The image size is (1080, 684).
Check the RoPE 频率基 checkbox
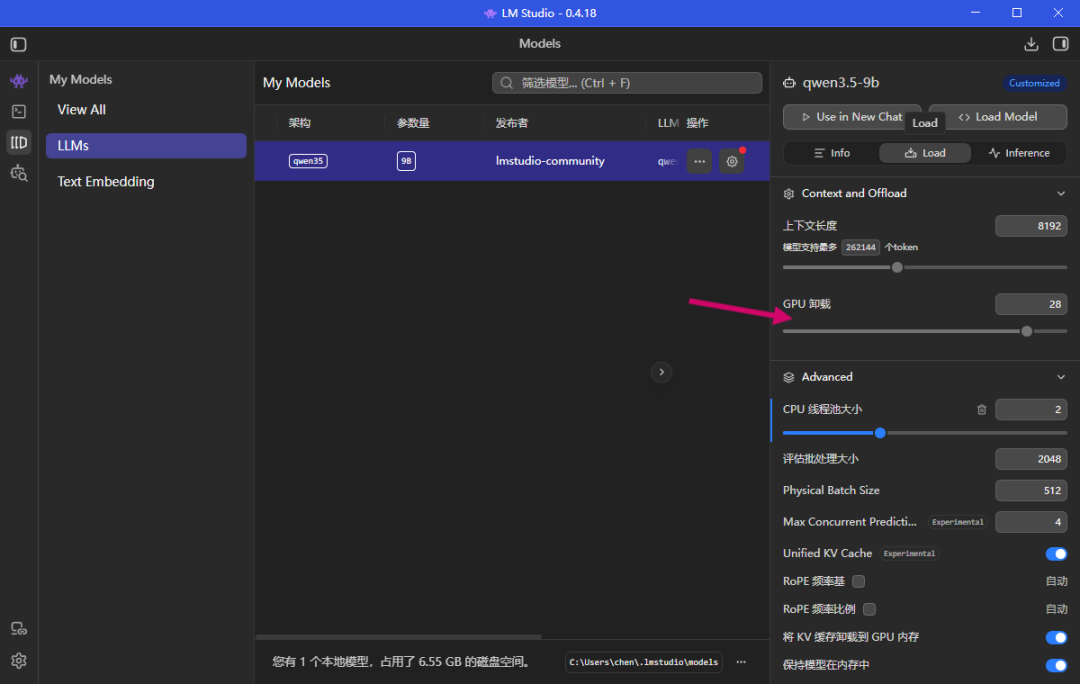[858, 581]
